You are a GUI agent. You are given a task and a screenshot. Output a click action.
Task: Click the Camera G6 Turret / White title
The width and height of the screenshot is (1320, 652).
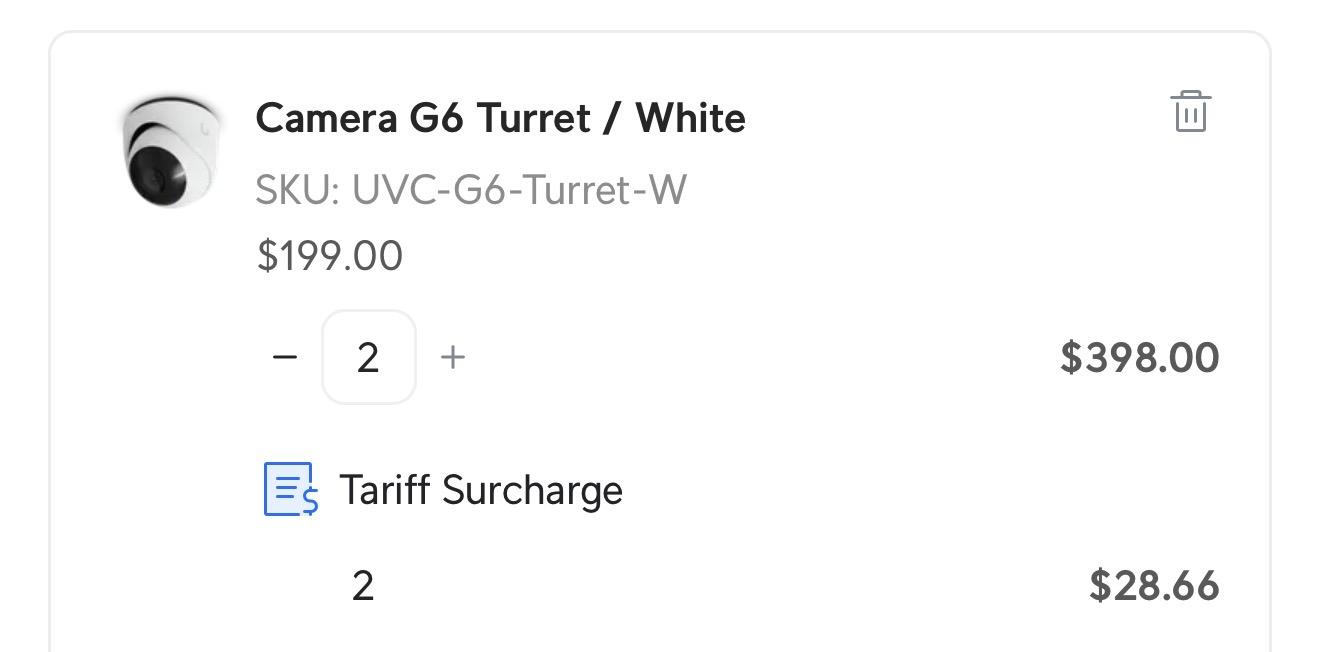pos(500,118)
